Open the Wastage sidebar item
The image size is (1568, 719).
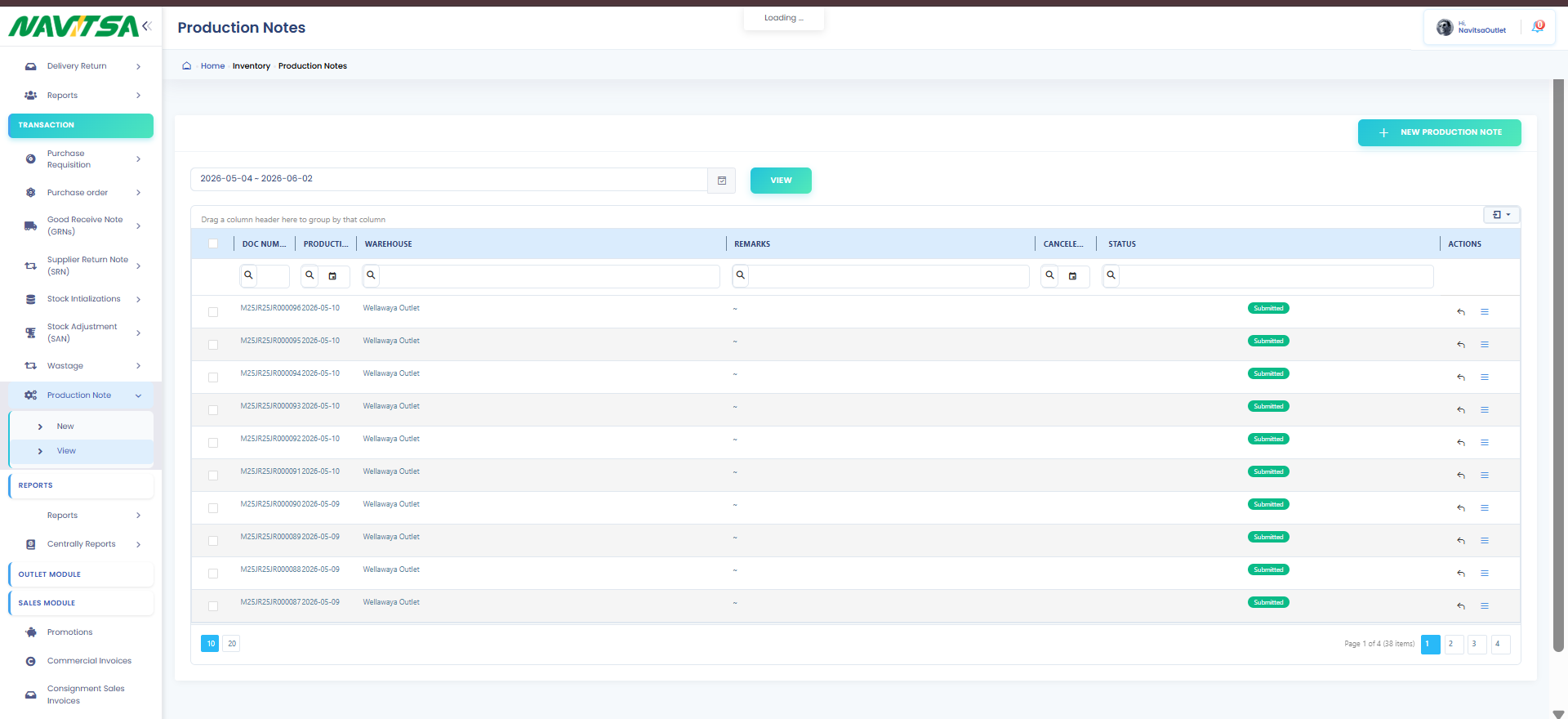coord(81,366)
